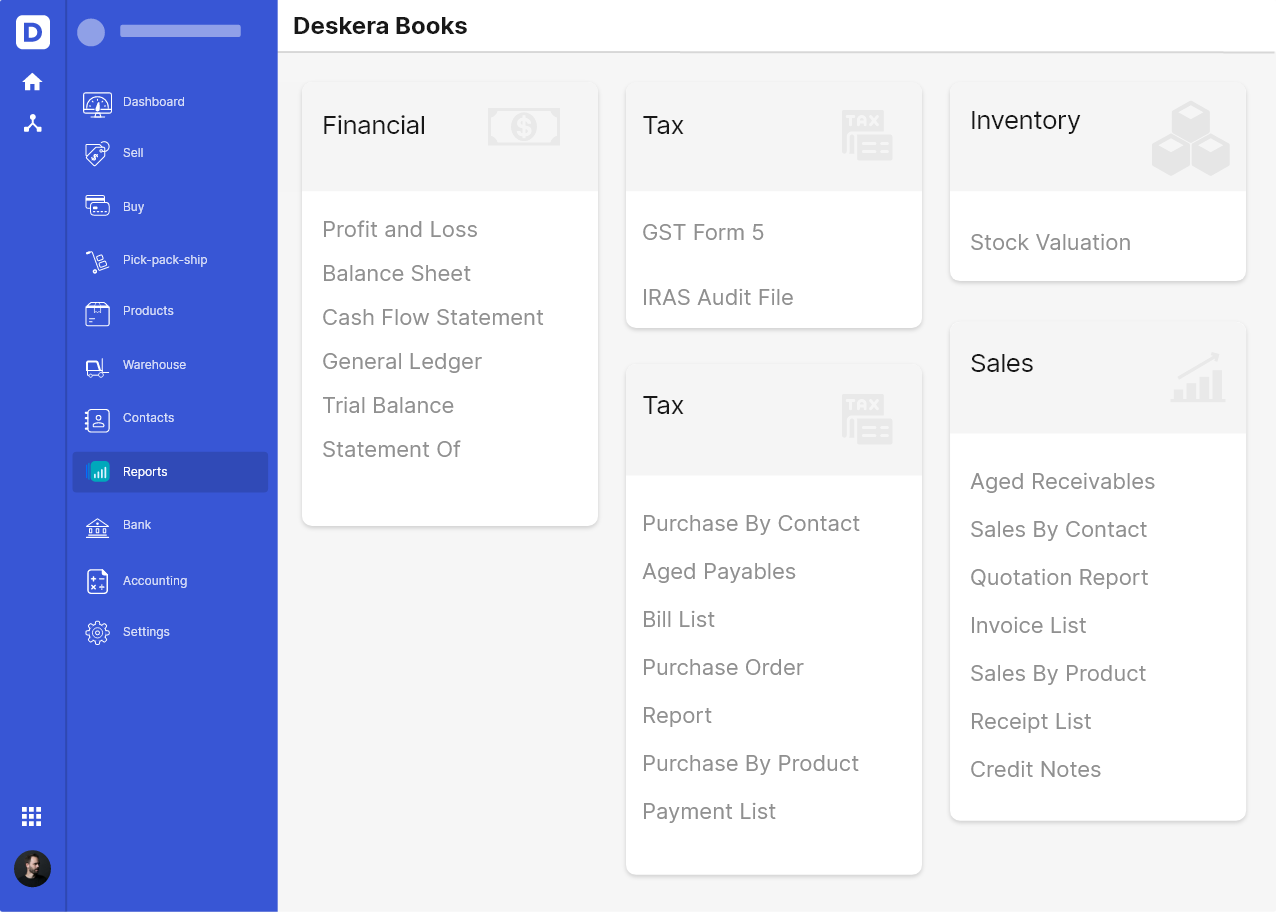Click the Financial card heading
Image resolution: width=1276 pixels, height=912 pixels.
tap(374, 126)
